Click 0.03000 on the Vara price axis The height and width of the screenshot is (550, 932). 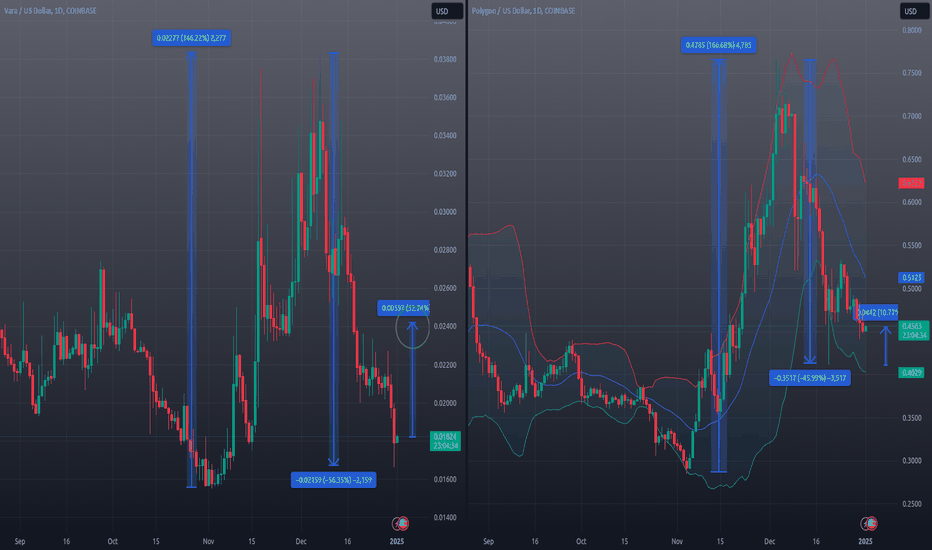(x=445, y=212)
